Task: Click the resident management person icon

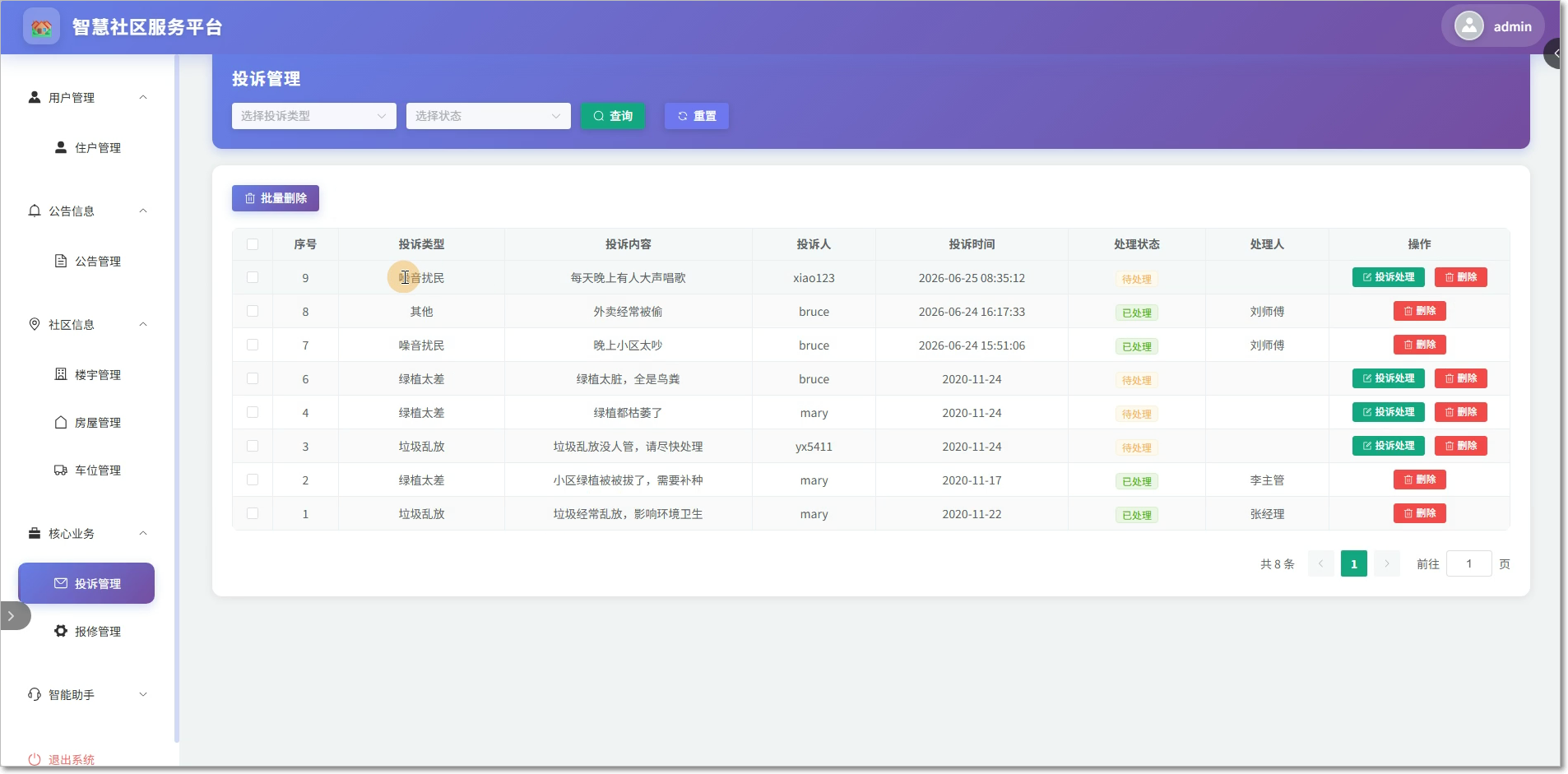Action: coord(61,147)
